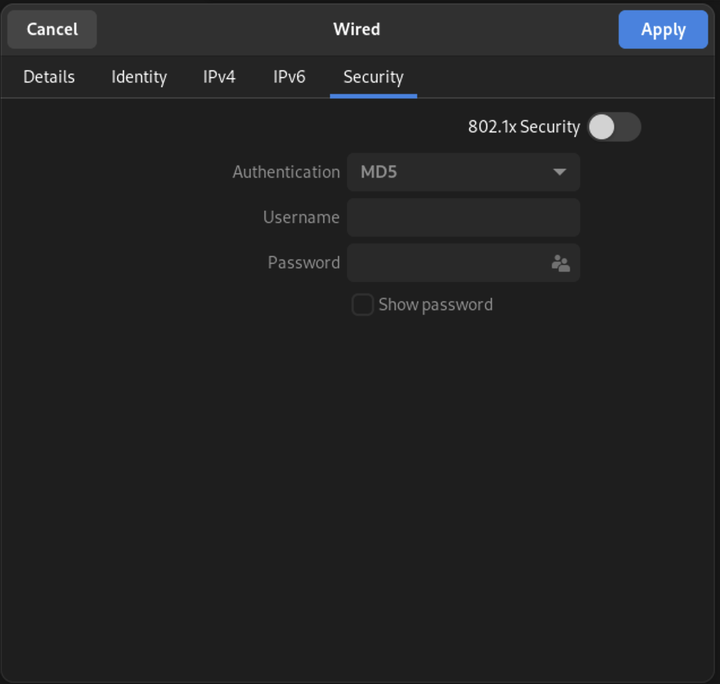Focus the Username input field
This screenshot has width=720, height=684.
coord(463,218)
